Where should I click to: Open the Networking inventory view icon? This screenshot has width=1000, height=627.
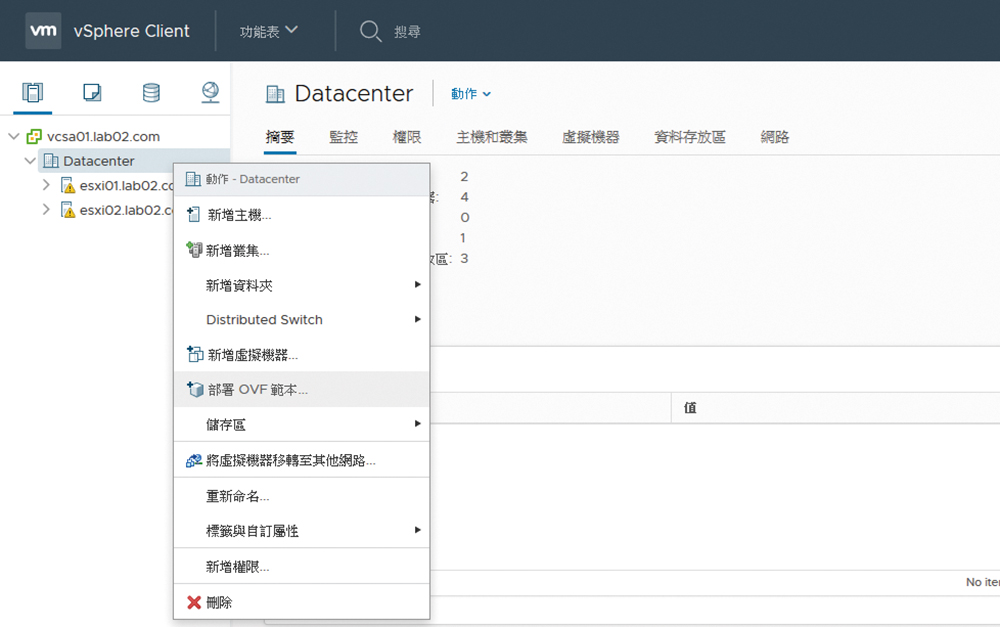click(x=210, y=92)
